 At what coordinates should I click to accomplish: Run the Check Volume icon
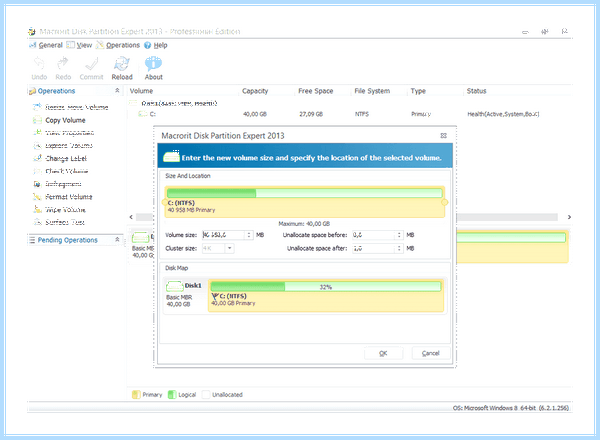pos(37,171)
